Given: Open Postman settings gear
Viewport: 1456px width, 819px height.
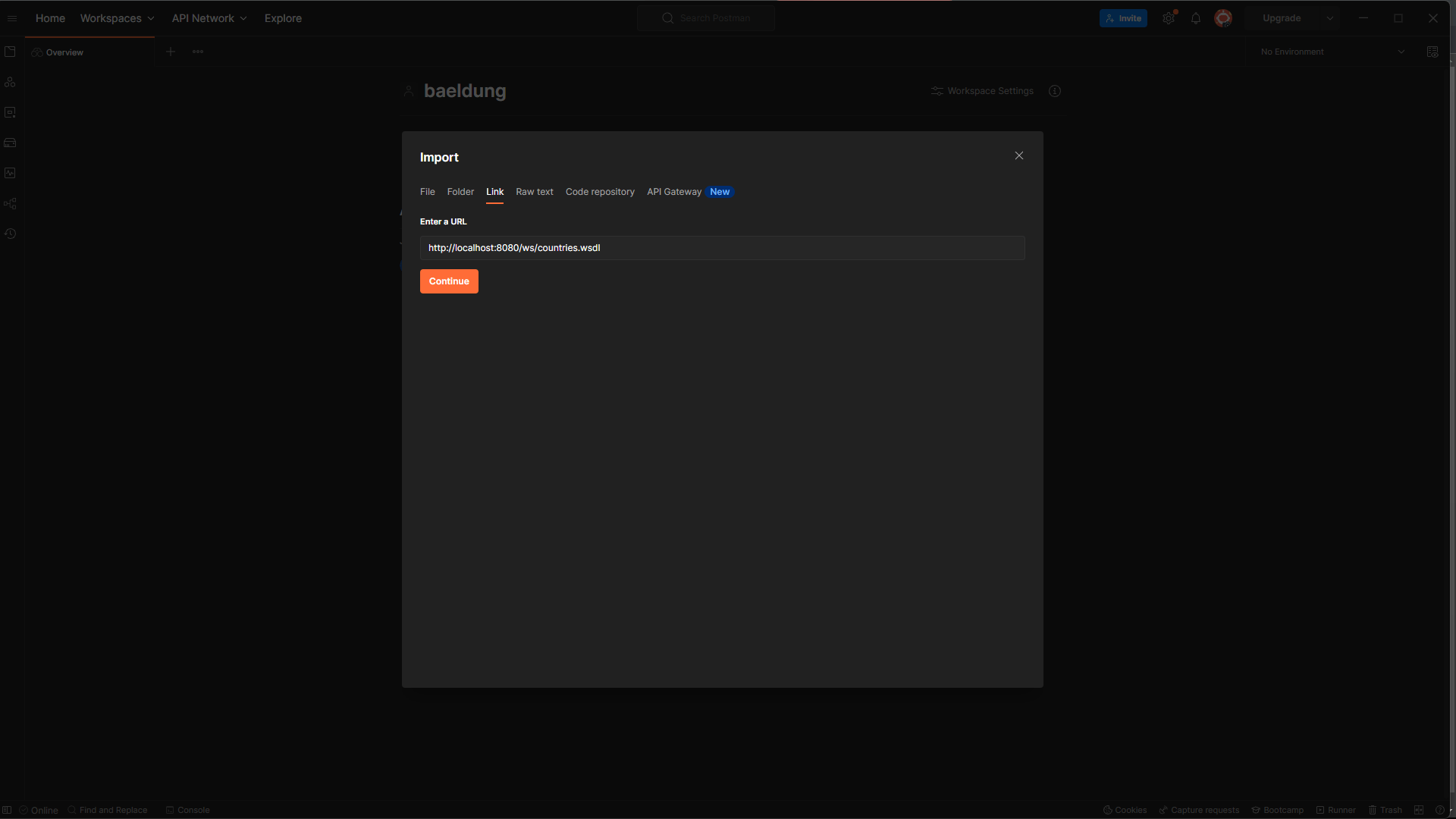Looking at the screenshot, I should tap(1168, 17).
